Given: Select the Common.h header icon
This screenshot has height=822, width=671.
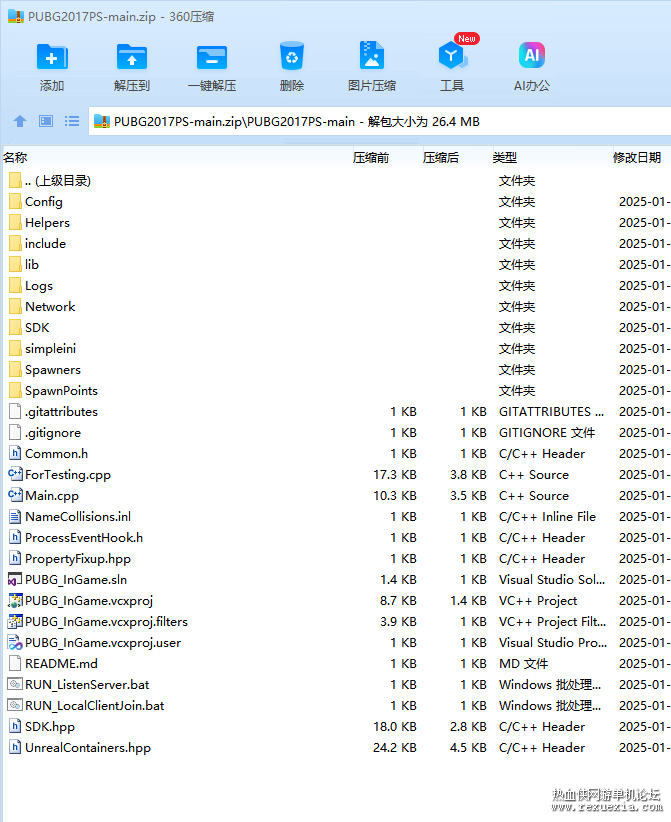Looking at the screenshot, I should 15,453.
